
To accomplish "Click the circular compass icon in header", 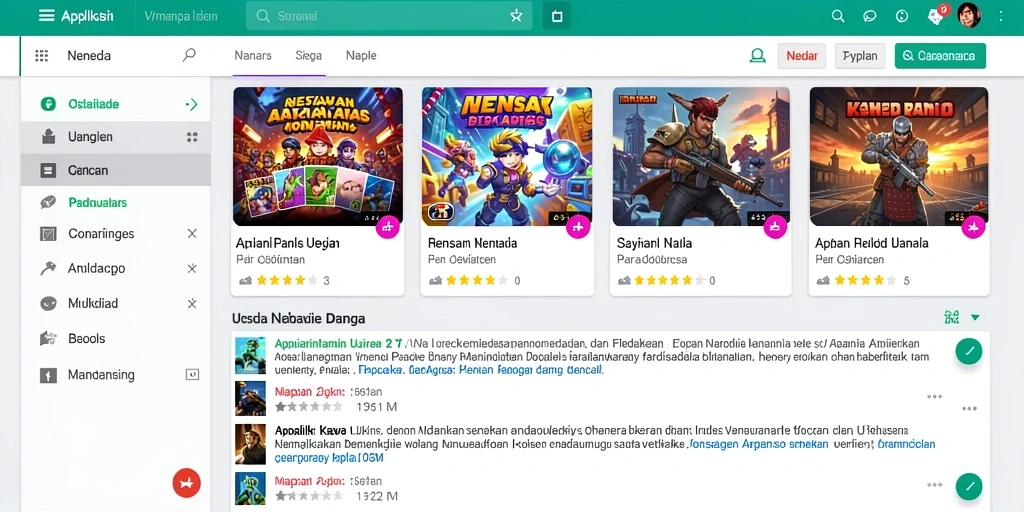I will pos(902,16).
